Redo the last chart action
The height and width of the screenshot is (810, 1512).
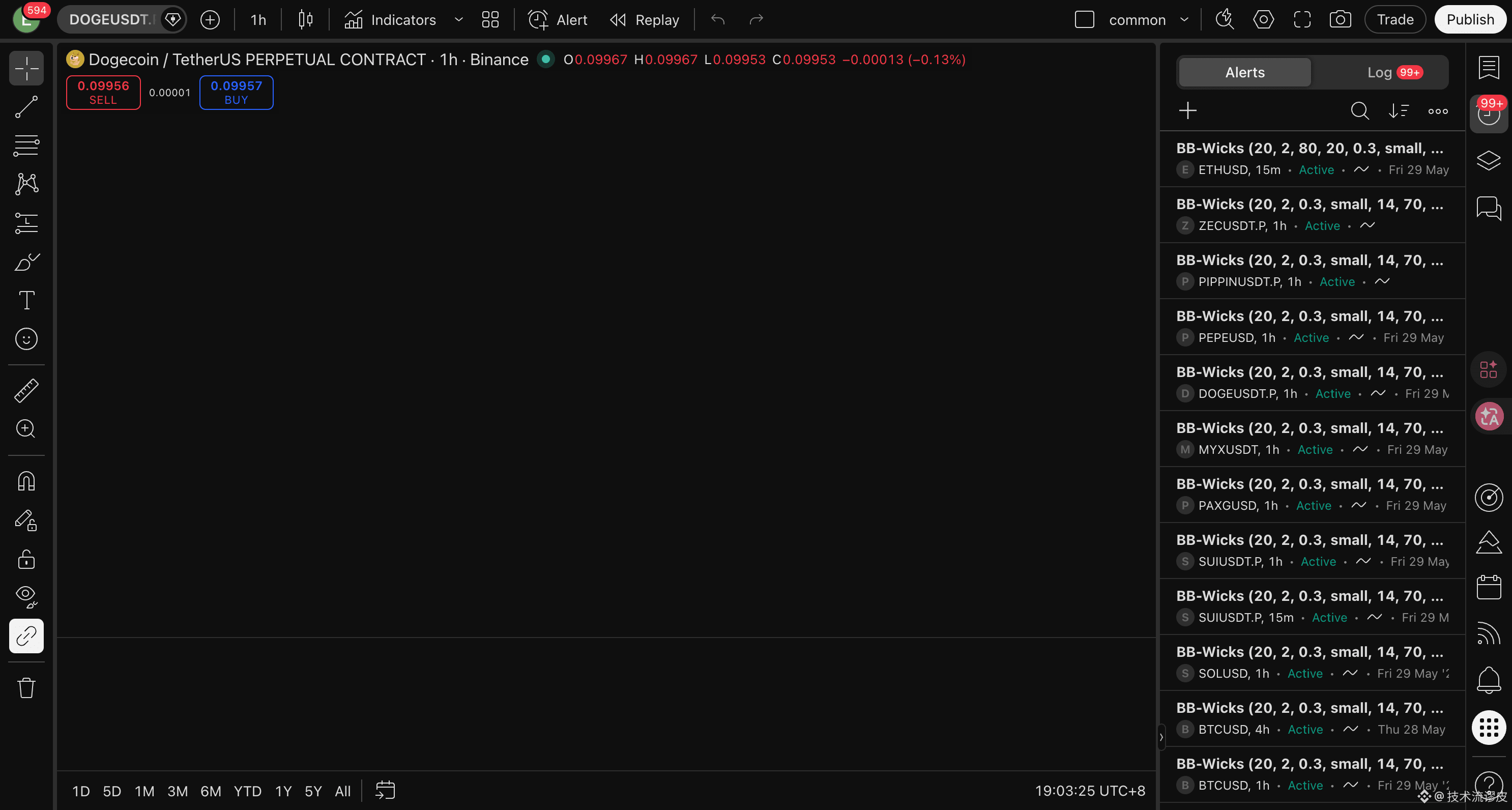point(757,19)
